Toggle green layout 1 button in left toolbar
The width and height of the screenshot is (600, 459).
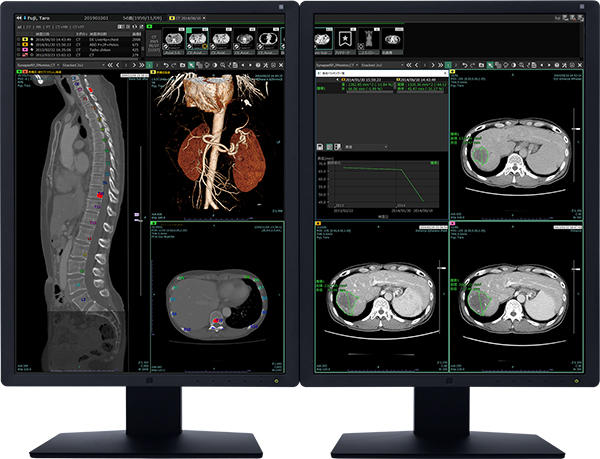click(149, 65)
